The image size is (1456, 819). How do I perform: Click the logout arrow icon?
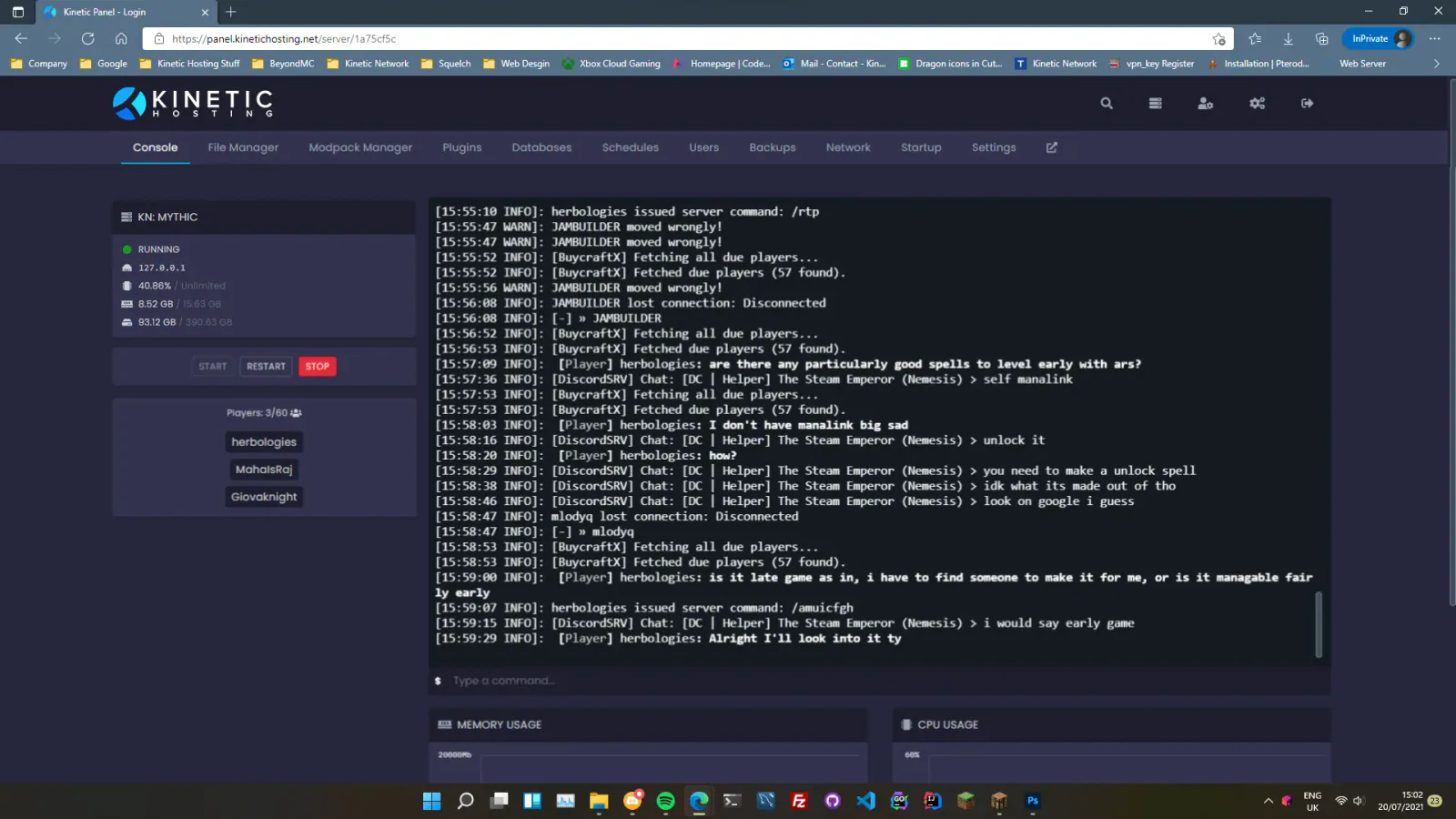(1308, 104)
